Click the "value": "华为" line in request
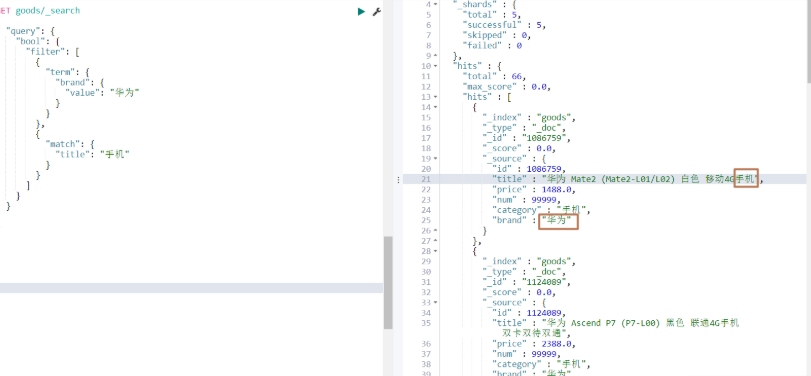 (102, 93)
